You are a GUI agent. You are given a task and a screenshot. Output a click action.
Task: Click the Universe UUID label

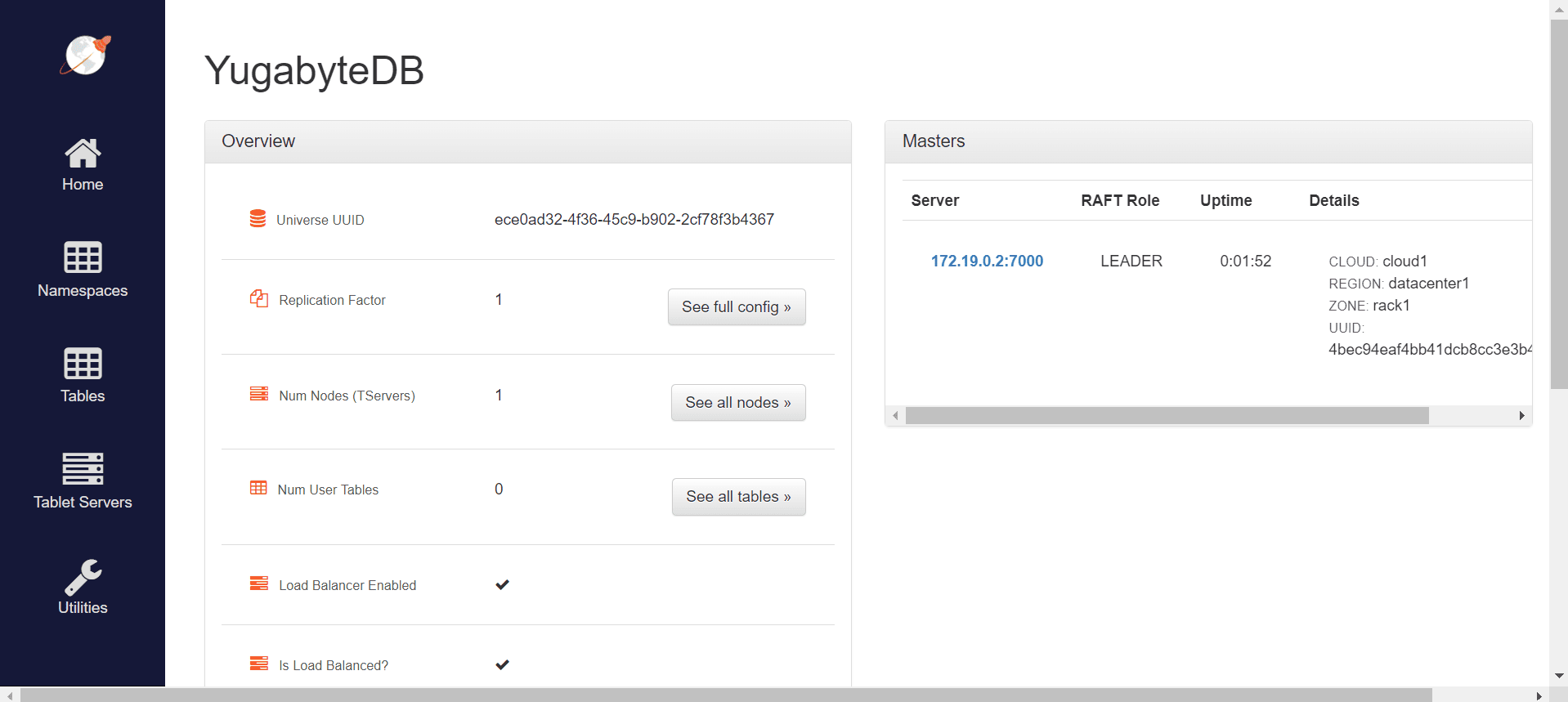(x=320, y=220)
